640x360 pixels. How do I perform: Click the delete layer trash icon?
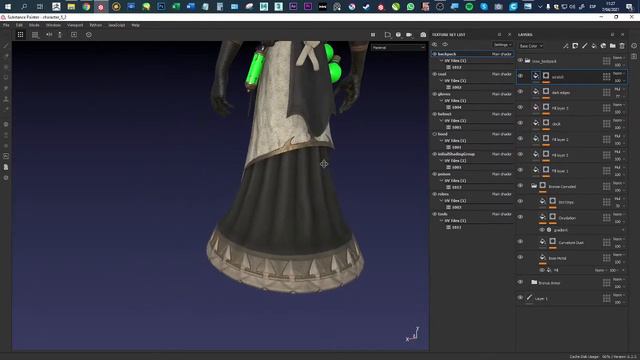point(622,46)
